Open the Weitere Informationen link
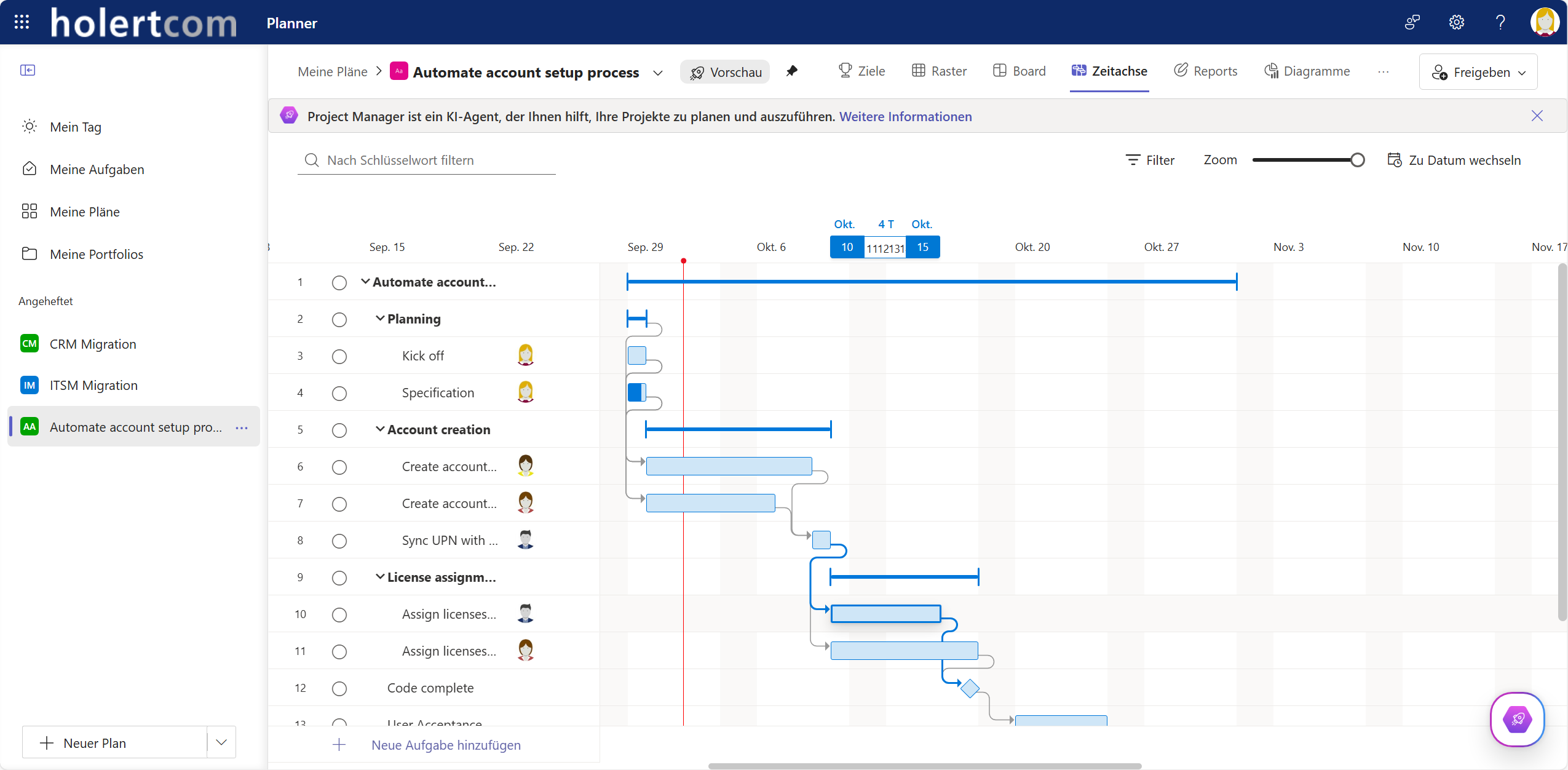This screenshot has height=770, width=1568. [905, 117]
